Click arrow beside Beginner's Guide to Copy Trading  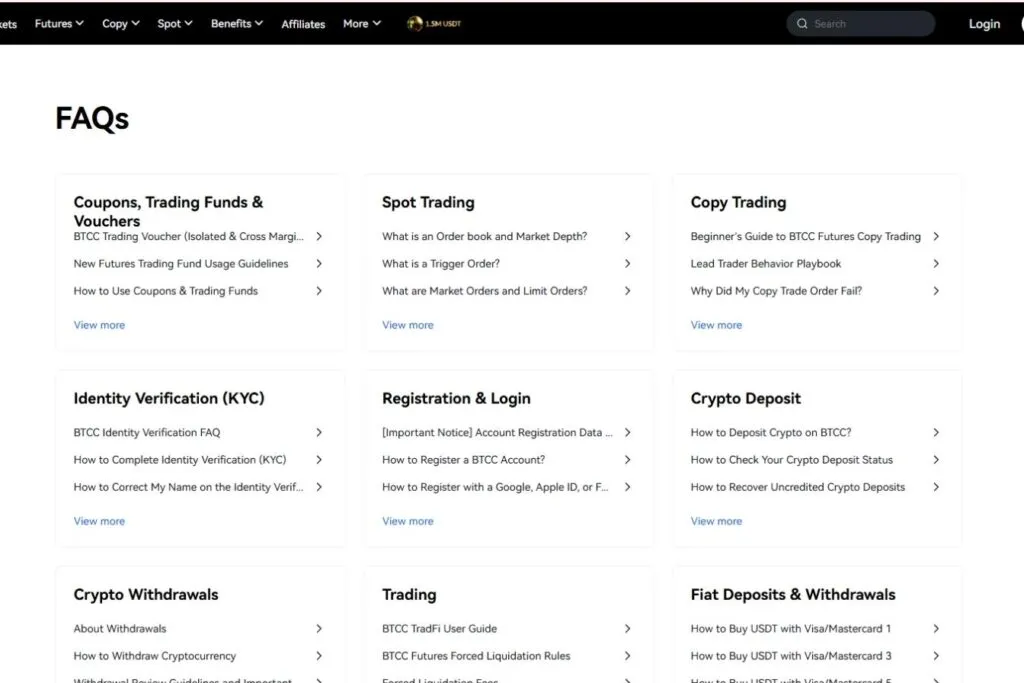936,236
